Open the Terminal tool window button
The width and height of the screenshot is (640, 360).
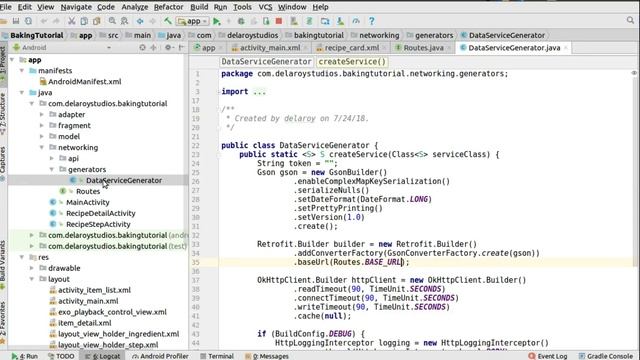217,356
